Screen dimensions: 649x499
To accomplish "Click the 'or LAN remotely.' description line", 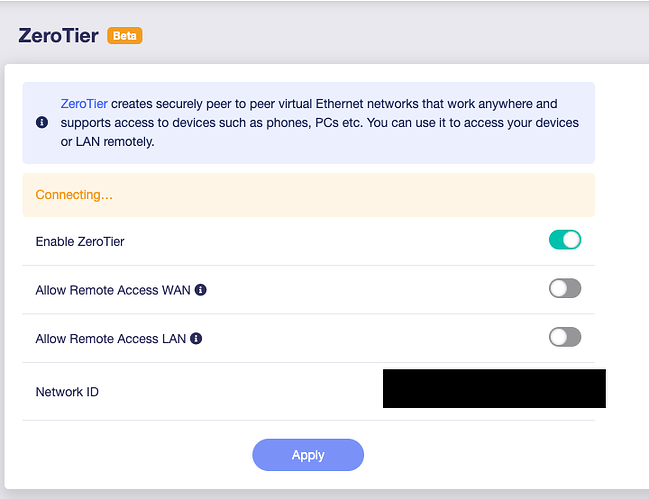I will point(107,142).
